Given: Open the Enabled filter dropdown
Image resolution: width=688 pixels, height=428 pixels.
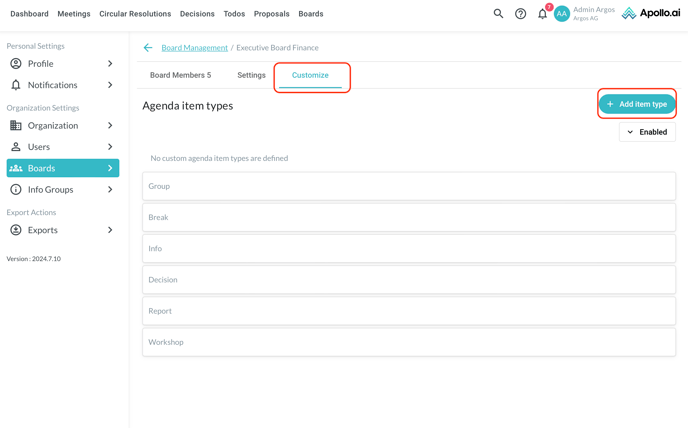Looking at the screenshot, I should pos(647,132).
